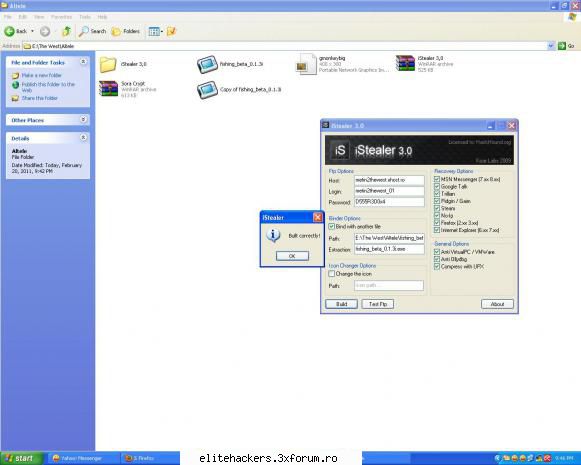
Task: Open the Favorites menu
Action: pos(62,17)
